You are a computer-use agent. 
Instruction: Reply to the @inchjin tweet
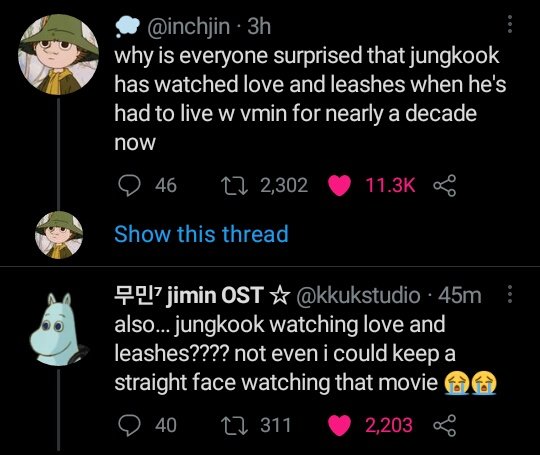(x=129, y=186)
